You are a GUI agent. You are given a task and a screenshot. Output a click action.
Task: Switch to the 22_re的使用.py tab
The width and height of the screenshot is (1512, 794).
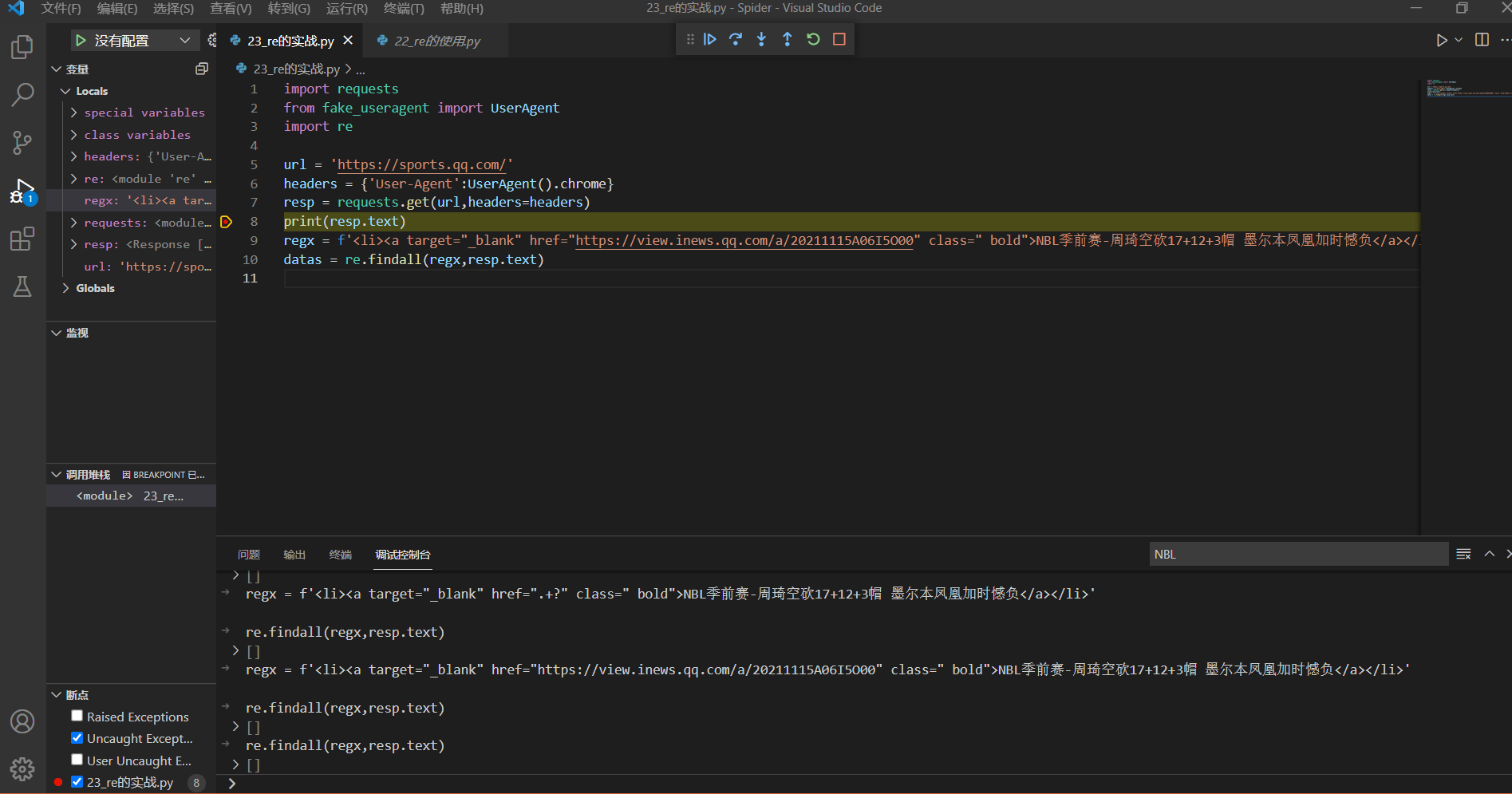(436, 41)
